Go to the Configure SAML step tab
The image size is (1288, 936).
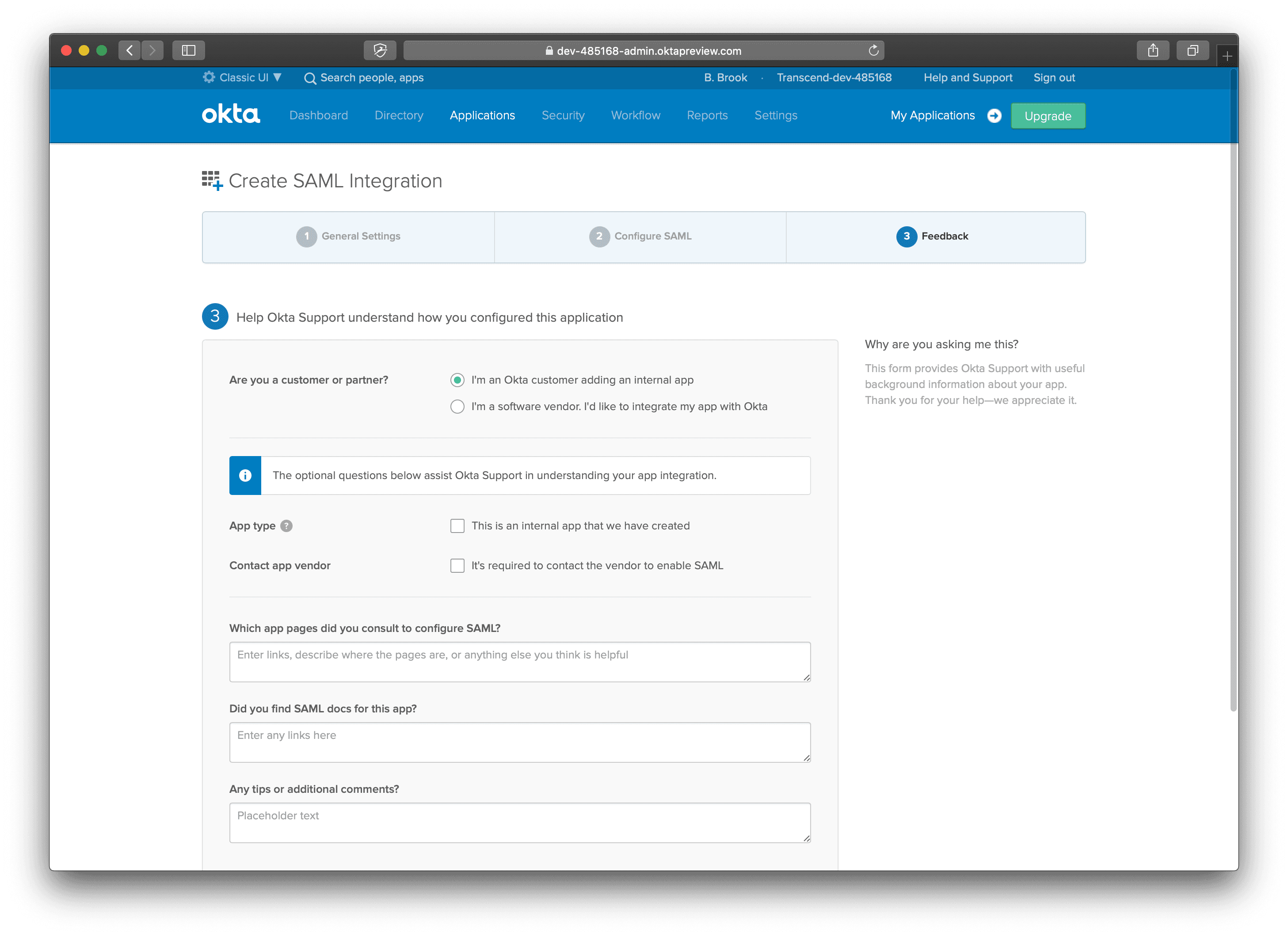tap(640, 236)
